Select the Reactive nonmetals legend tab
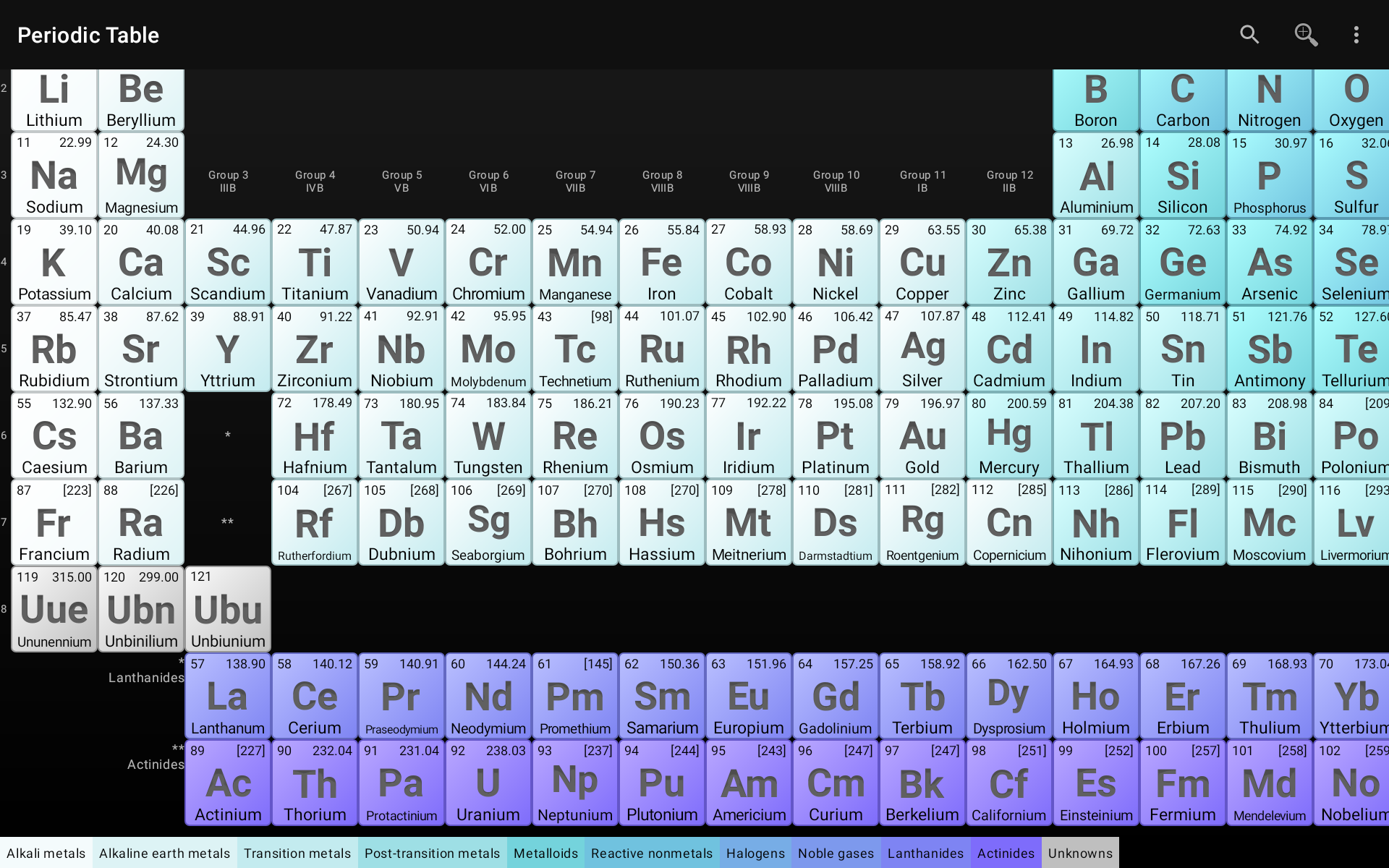Image resolution: width=1389 pixels, height=868 pixels. point(652,853)
